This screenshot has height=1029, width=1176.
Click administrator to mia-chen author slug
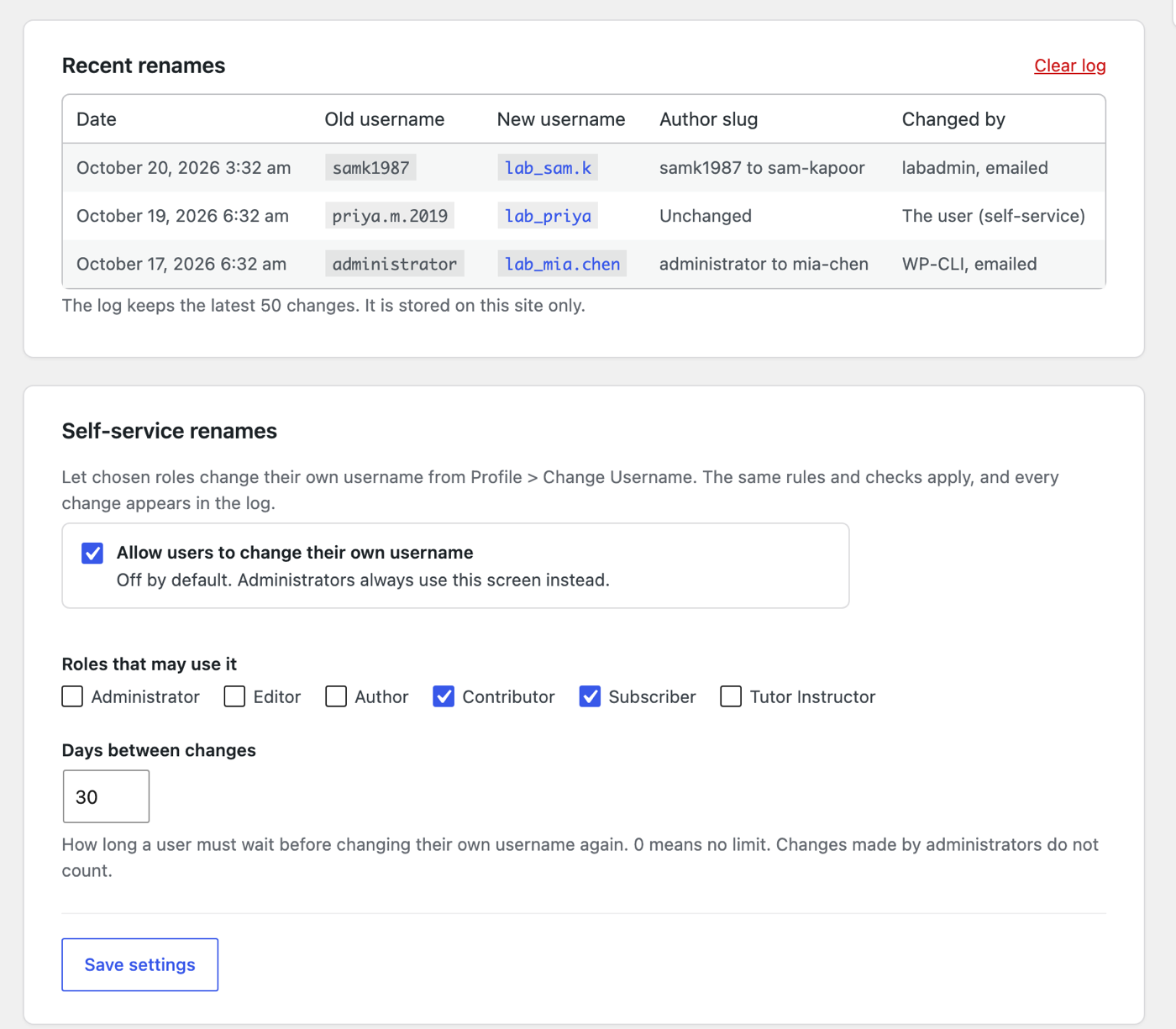click(764, 264)
